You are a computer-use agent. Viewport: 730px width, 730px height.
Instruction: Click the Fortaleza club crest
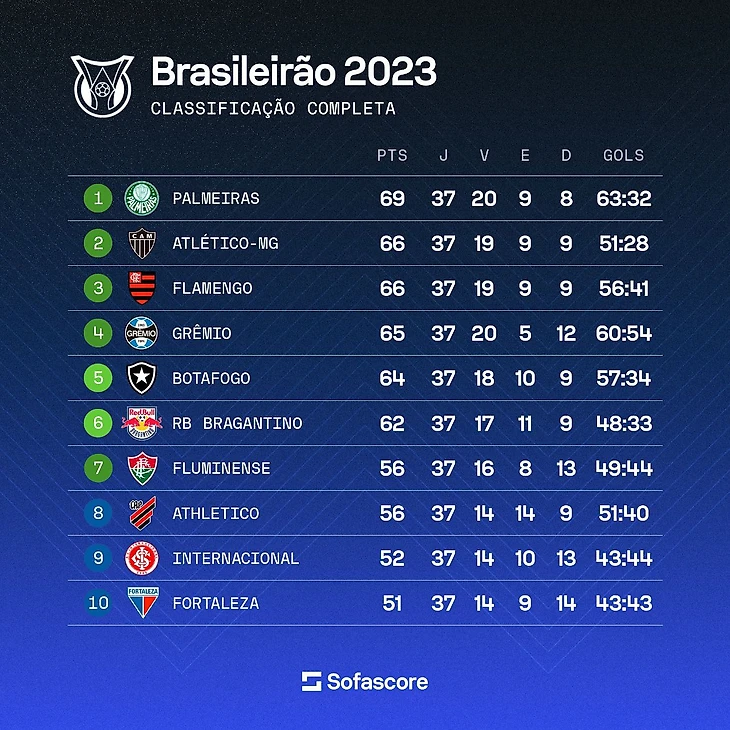click(x=140, y=603)
